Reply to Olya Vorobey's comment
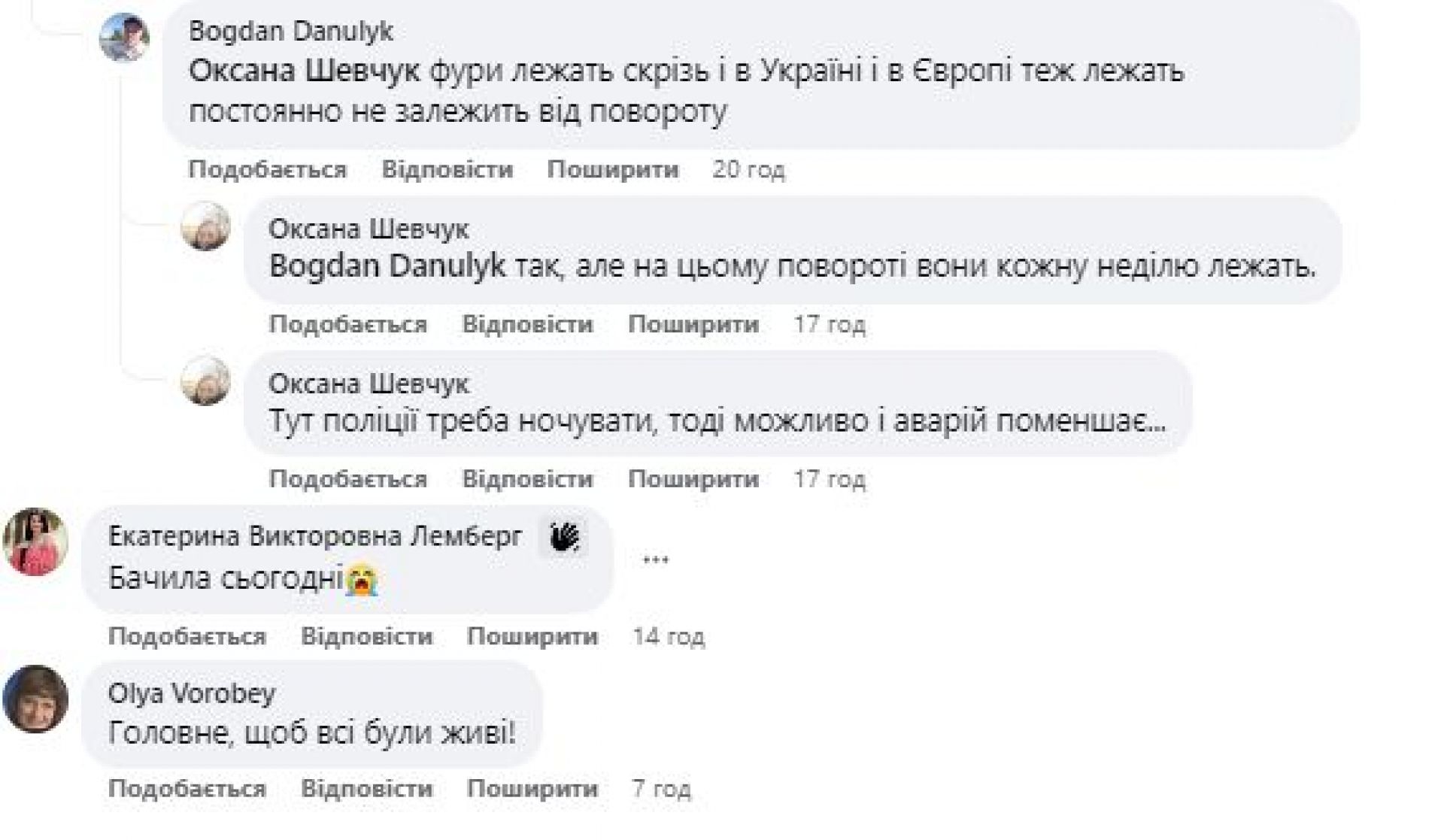 pos(366,788)
